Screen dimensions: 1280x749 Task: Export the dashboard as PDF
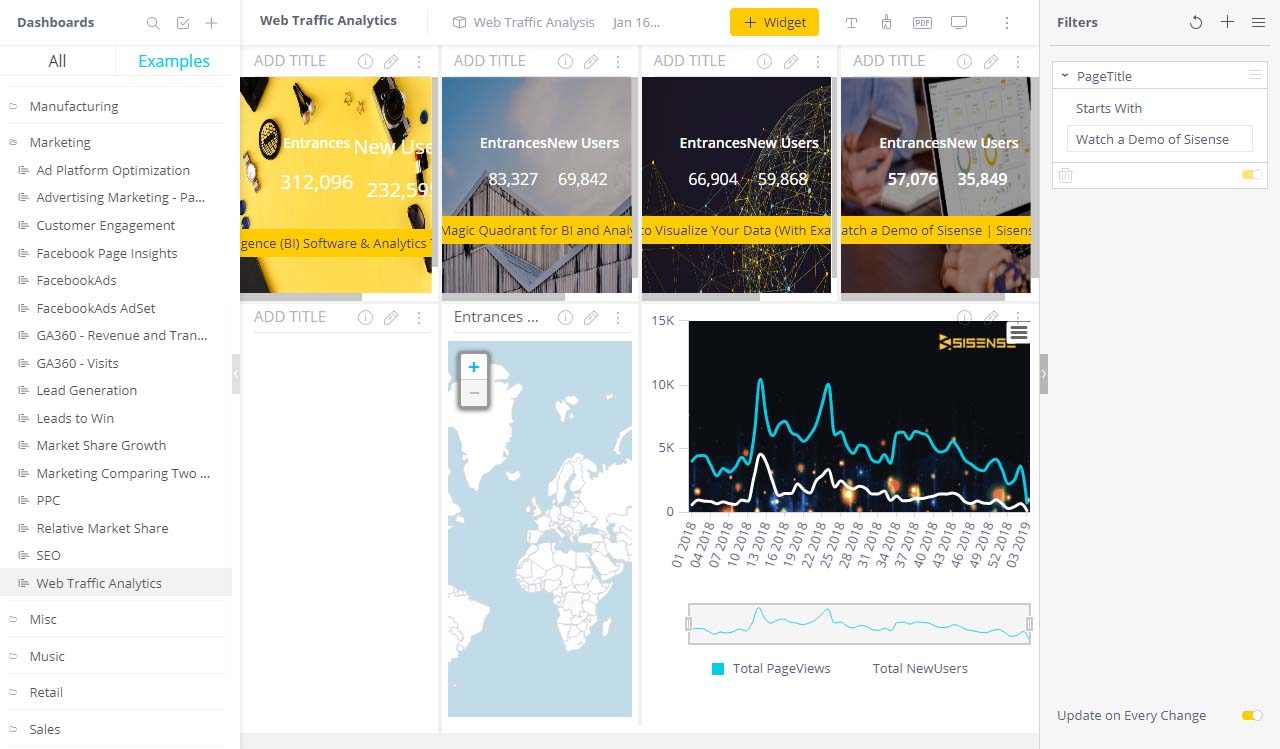click(922, 22)
